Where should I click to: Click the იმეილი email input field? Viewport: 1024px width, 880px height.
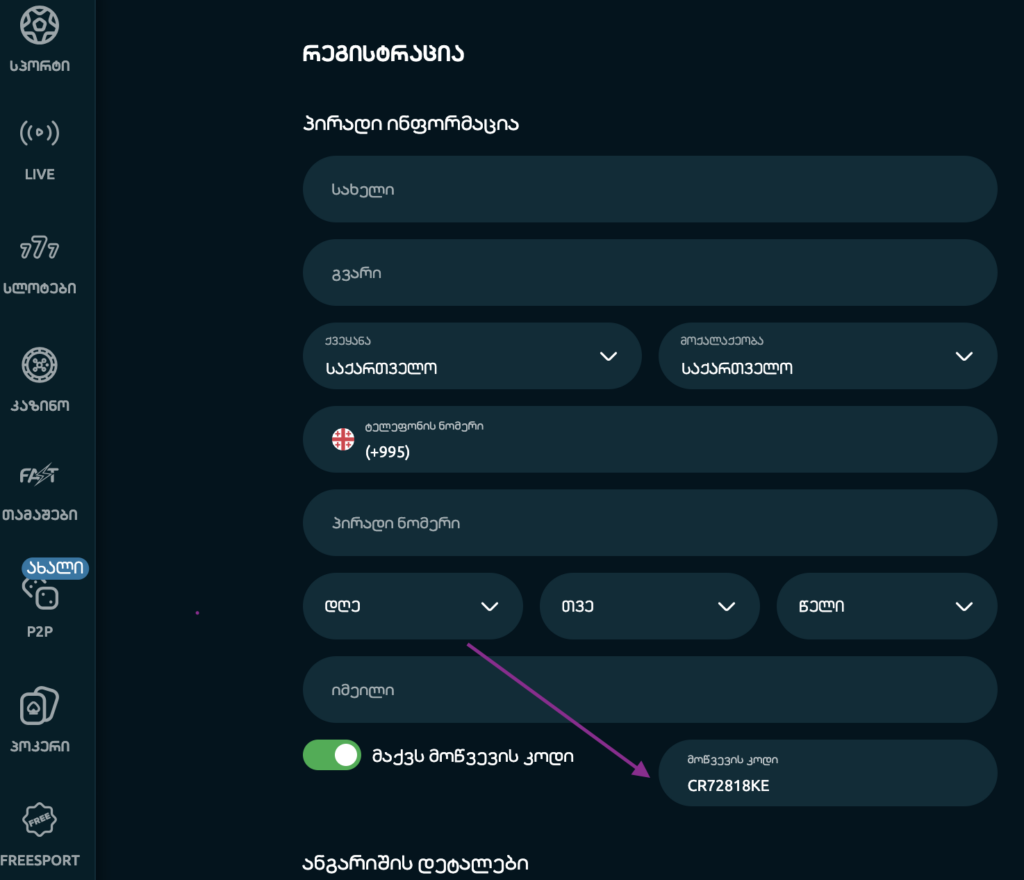click(649, 689)
